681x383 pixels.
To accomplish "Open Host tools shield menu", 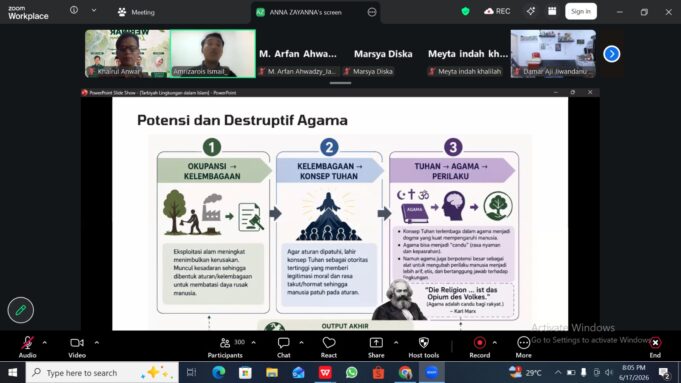I will (x=424, y=347).
